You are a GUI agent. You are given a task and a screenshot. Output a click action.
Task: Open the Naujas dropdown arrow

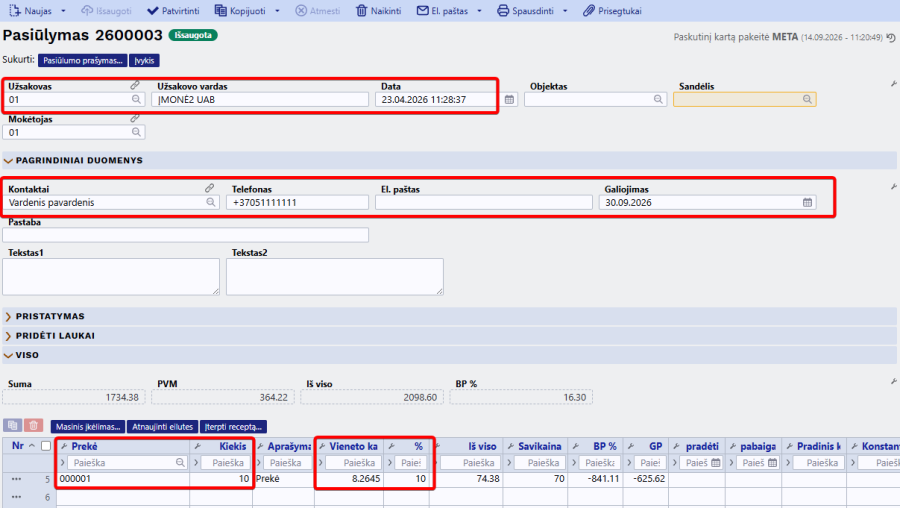63,11
